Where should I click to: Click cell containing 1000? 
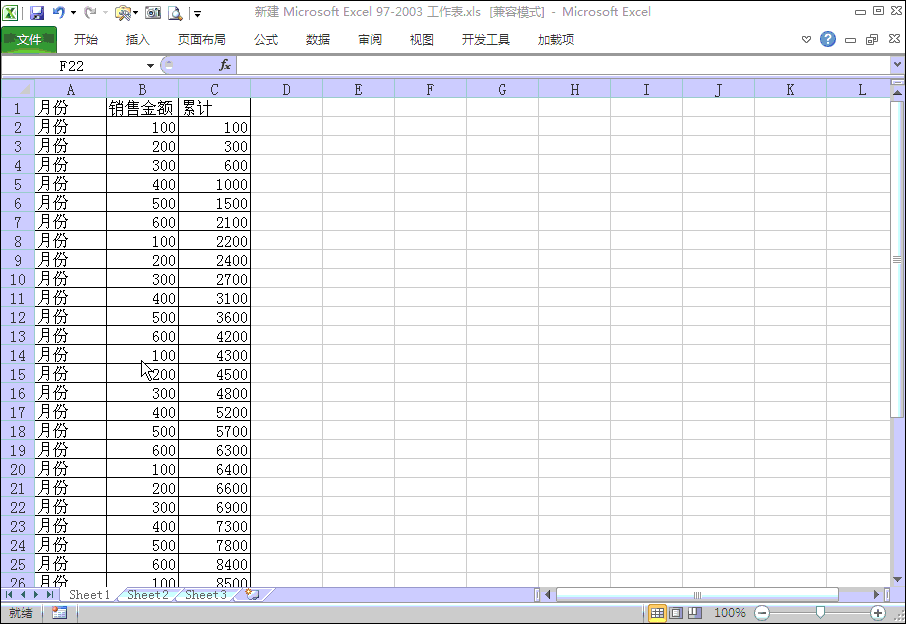(214, 184)
